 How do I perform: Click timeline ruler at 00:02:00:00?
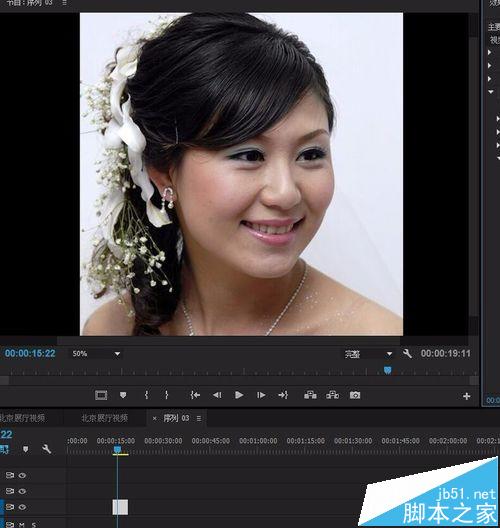448,441
